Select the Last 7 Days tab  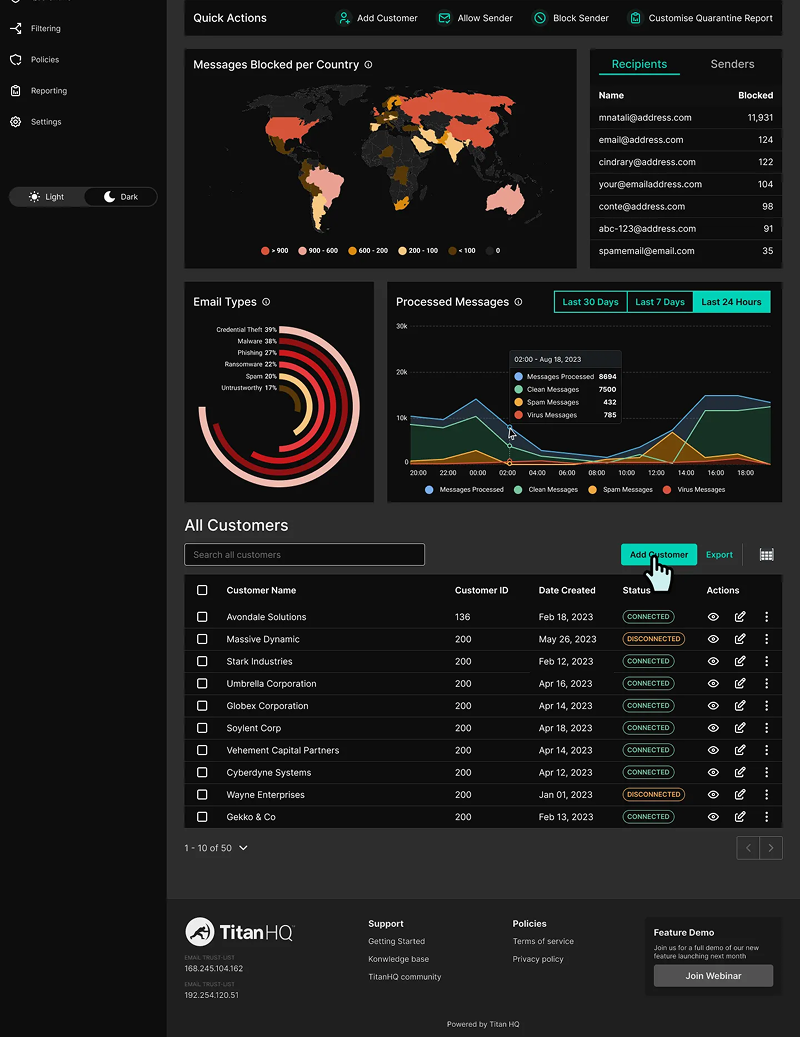click(660, 302)
